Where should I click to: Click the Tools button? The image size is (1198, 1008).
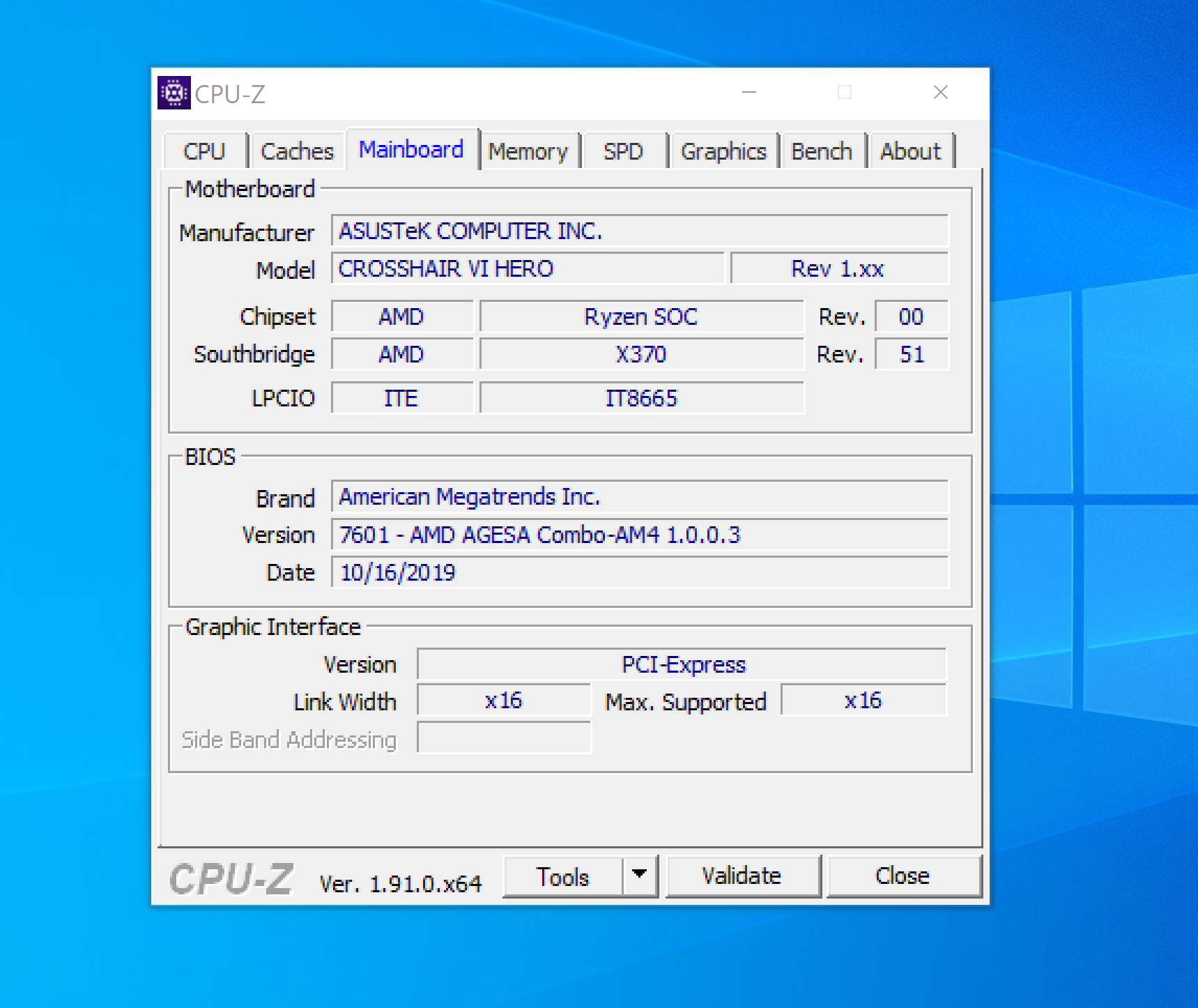562,876
